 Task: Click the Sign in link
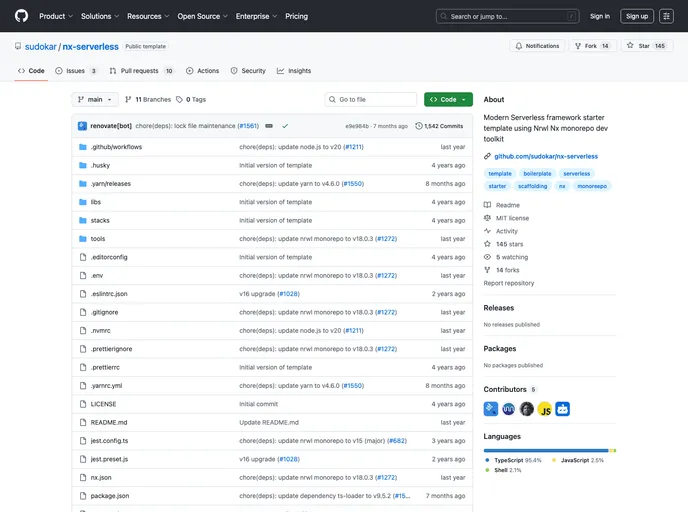click(x=599, y=16)
